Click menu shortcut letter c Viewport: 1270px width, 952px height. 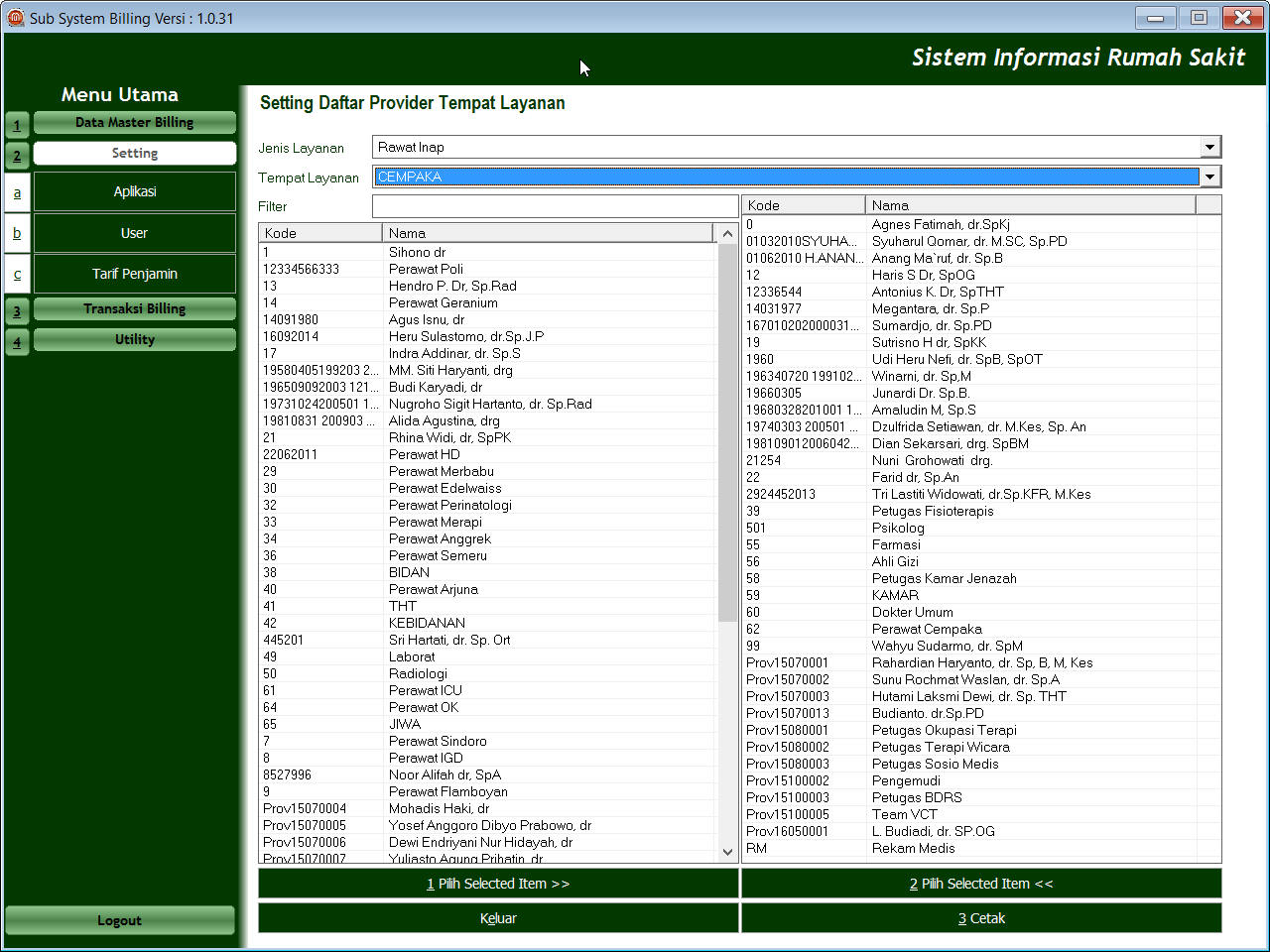(17, 274)
